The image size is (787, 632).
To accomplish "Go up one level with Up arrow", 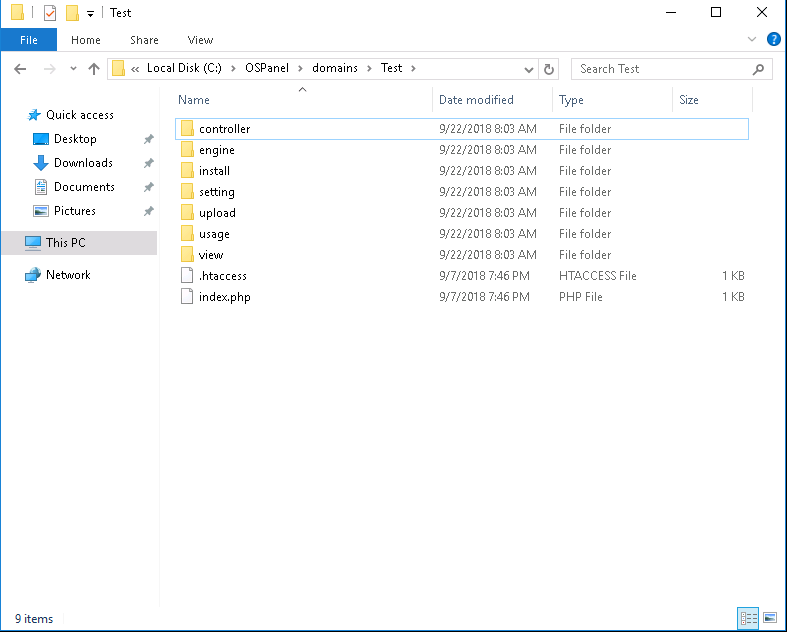I will (94, 69).
